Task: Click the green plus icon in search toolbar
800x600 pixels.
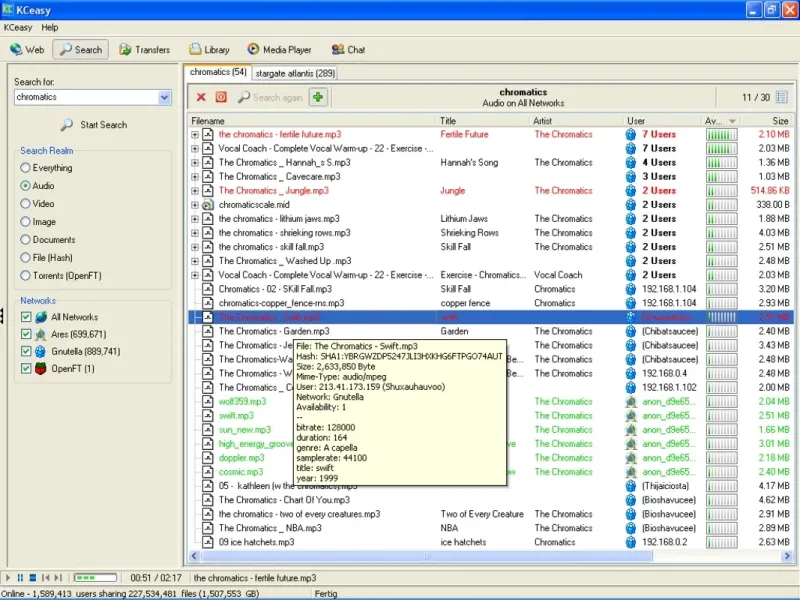Action: pos(318,97)
